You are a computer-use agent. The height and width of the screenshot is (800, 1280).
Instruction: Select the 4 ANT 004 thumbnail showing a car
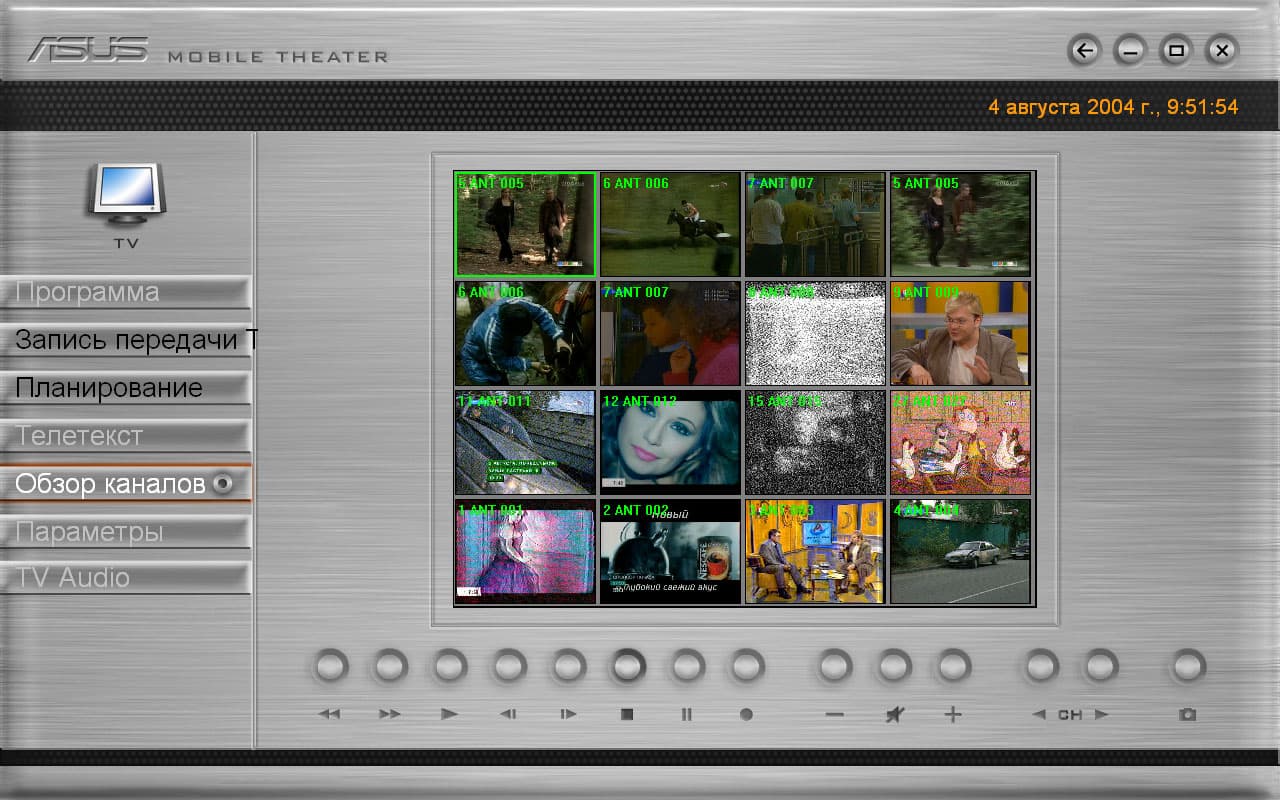(960, 551)
